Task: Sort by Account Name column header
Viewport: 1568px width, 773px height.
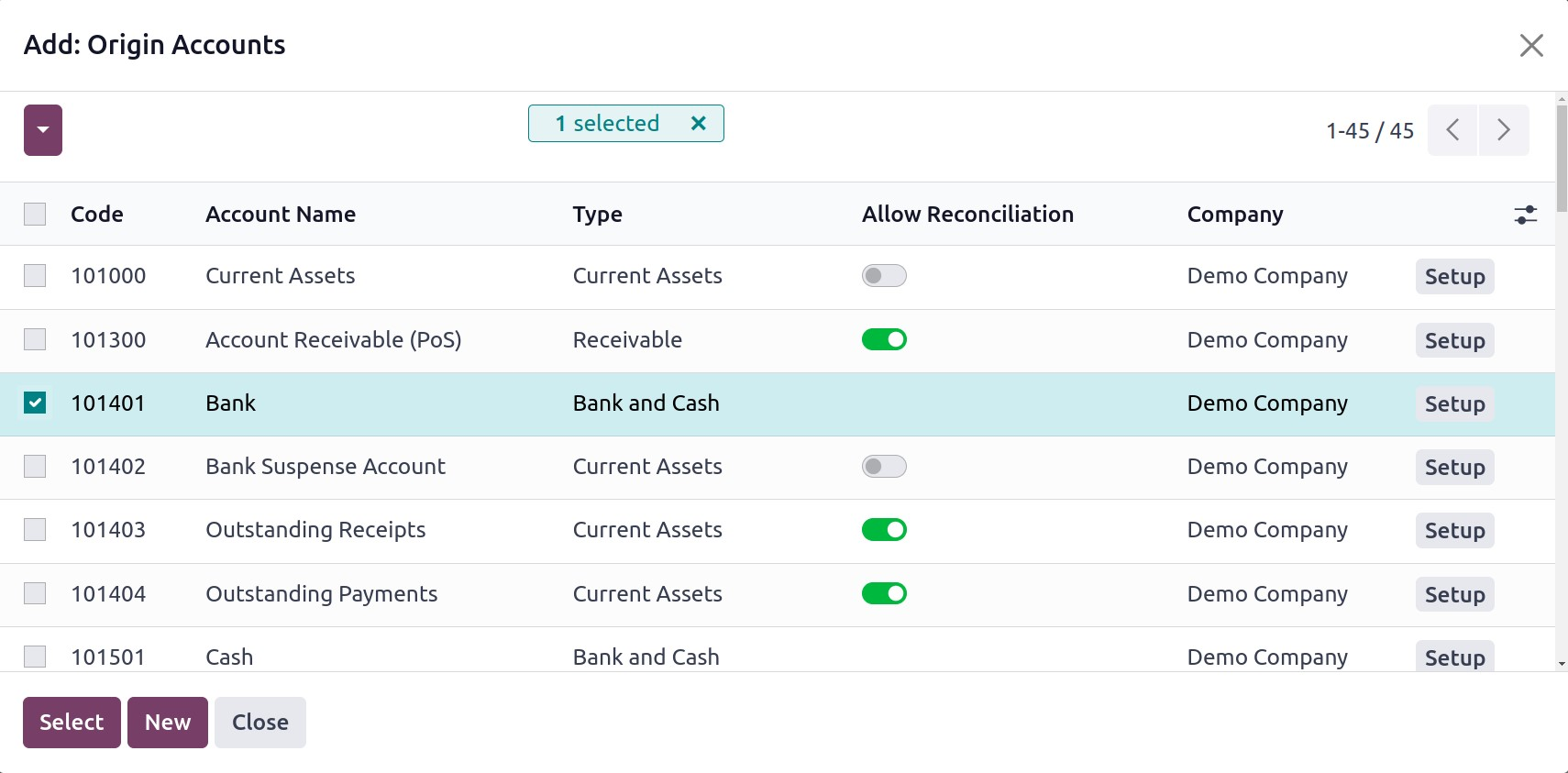Action: tap(281, 215)
